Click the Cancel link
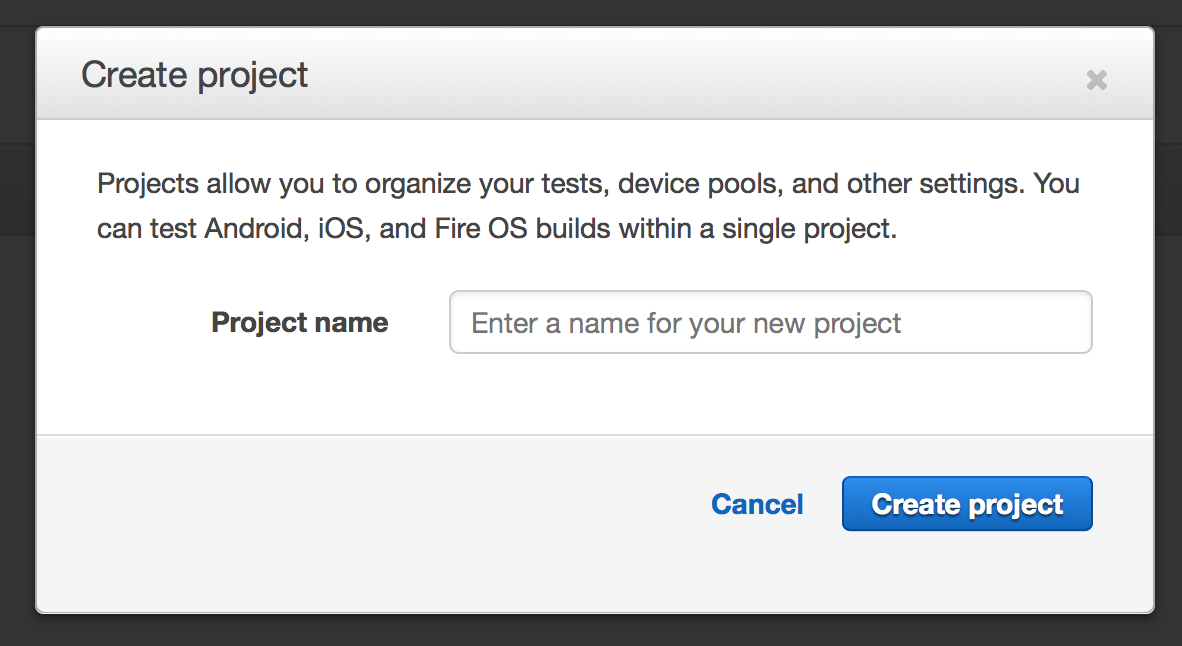 point(757,504)
